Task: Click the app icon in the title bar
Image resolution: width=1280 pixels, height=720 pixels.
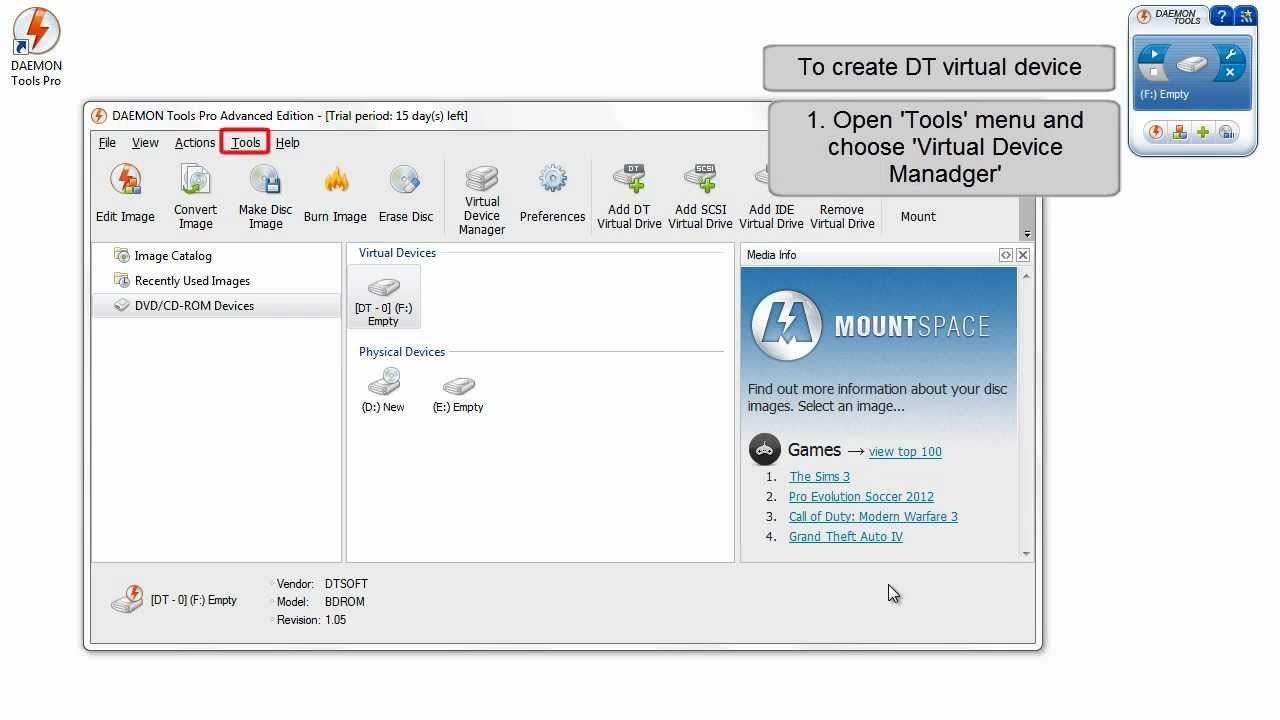Action: [x=99, y=116]
